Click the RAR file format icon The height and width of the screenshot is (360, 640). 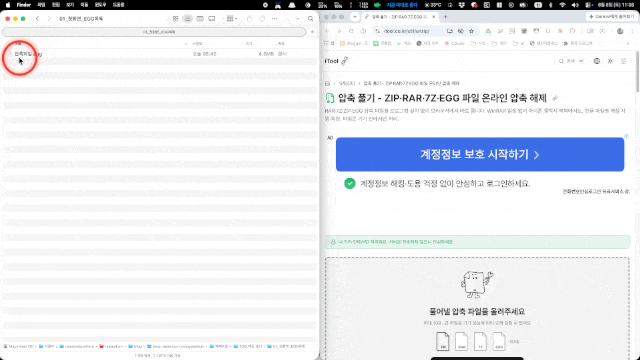pyautogui.click(x=461, y=341)
